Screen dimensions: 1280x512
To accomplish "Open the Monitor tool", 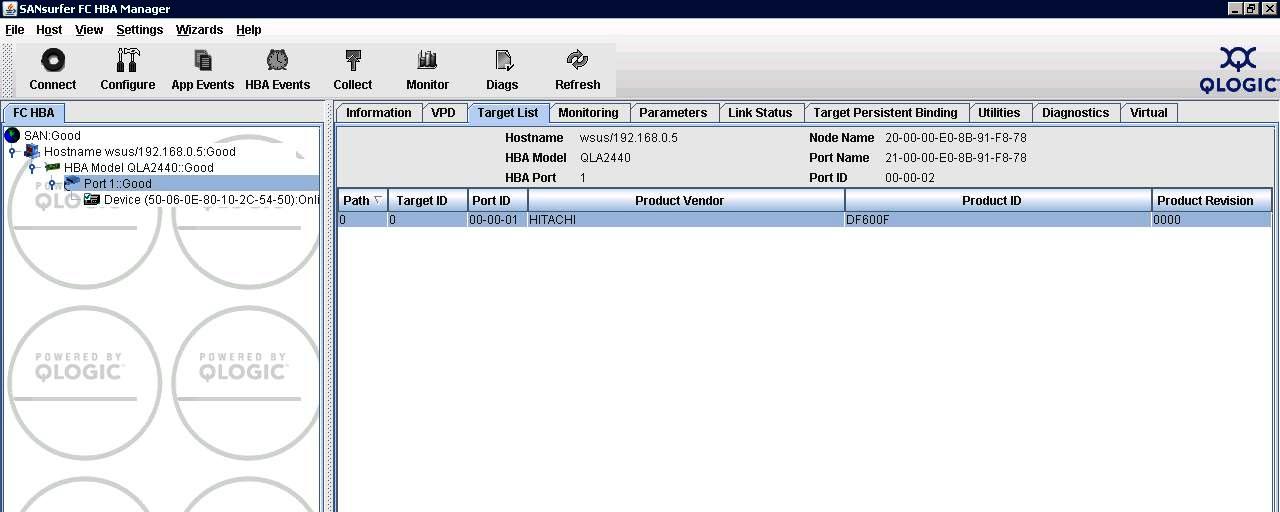I will (x=428, y=61).
